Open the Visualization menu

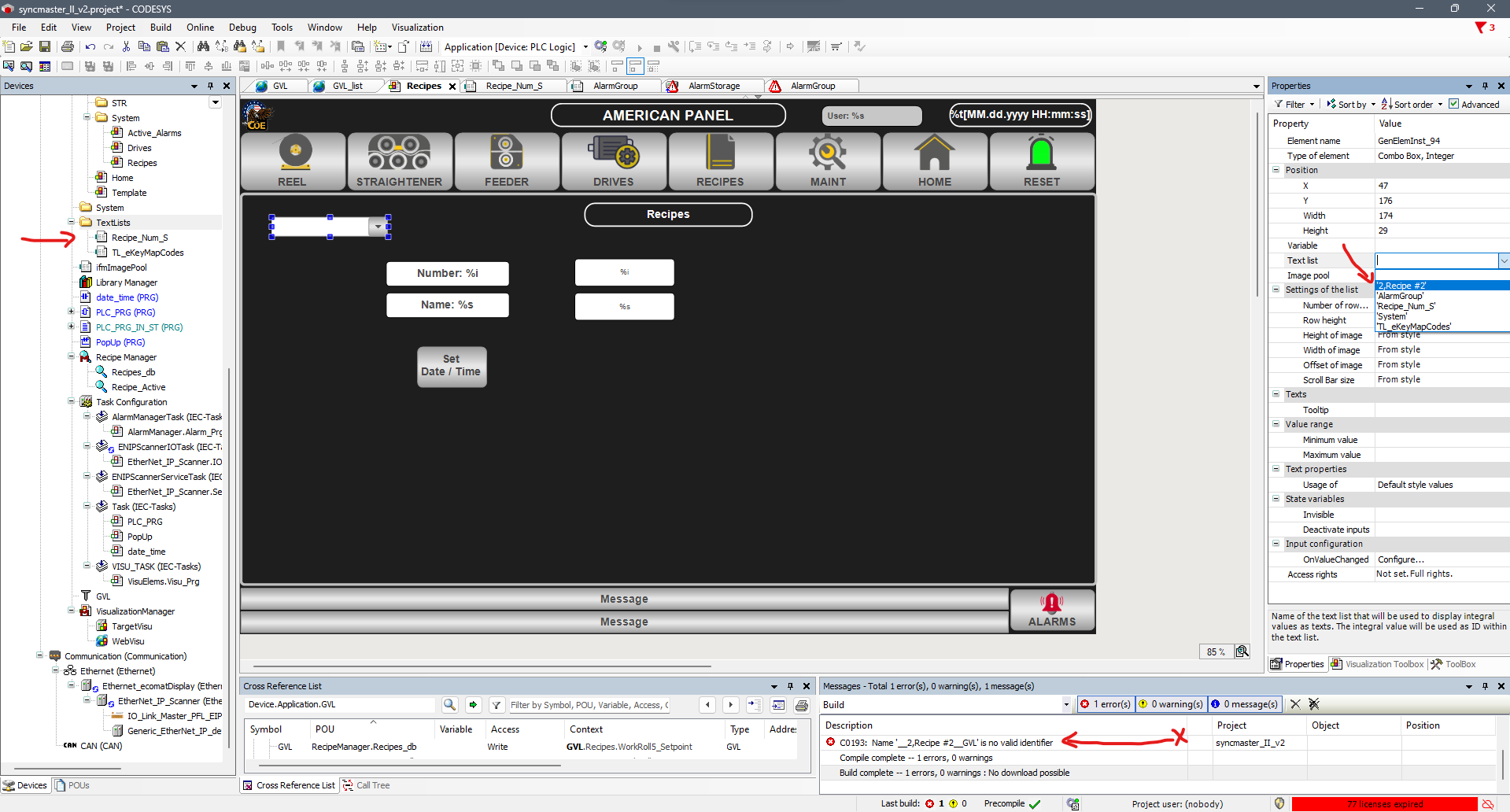point(417,28)
